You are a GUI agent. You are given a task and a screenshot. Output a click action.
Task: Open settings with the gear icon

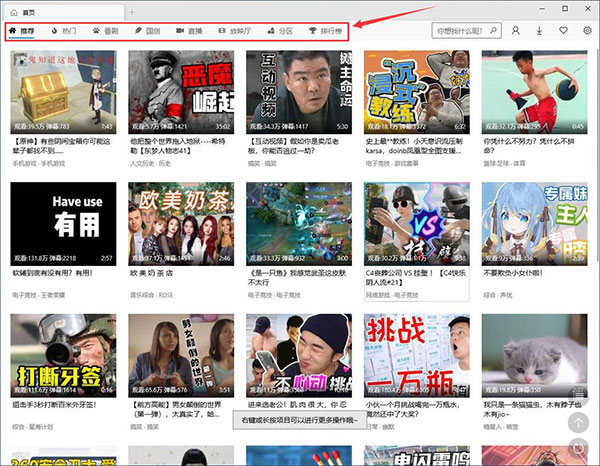[x=588, y=31]
